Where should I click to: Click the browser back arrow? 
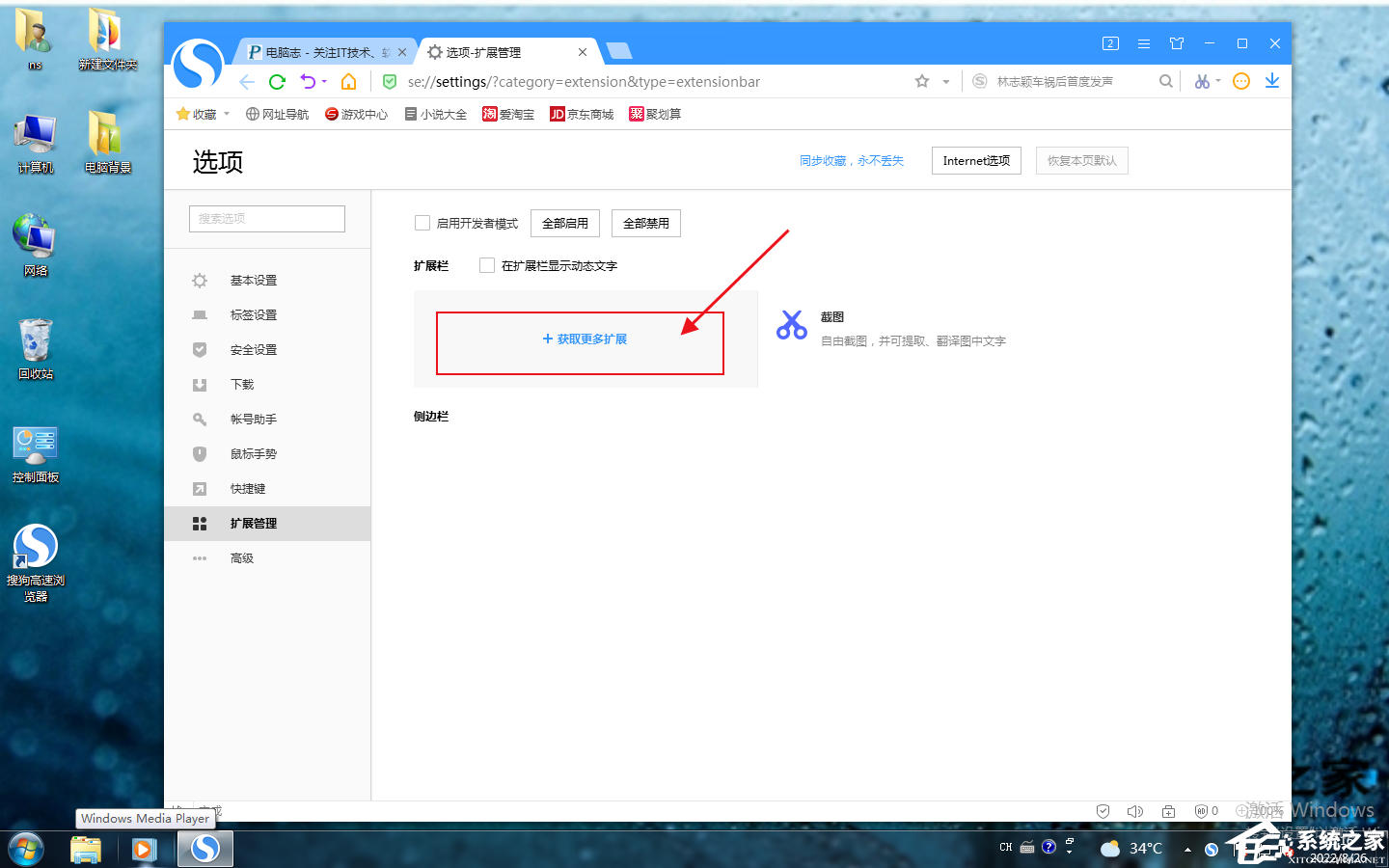point(247,82)
